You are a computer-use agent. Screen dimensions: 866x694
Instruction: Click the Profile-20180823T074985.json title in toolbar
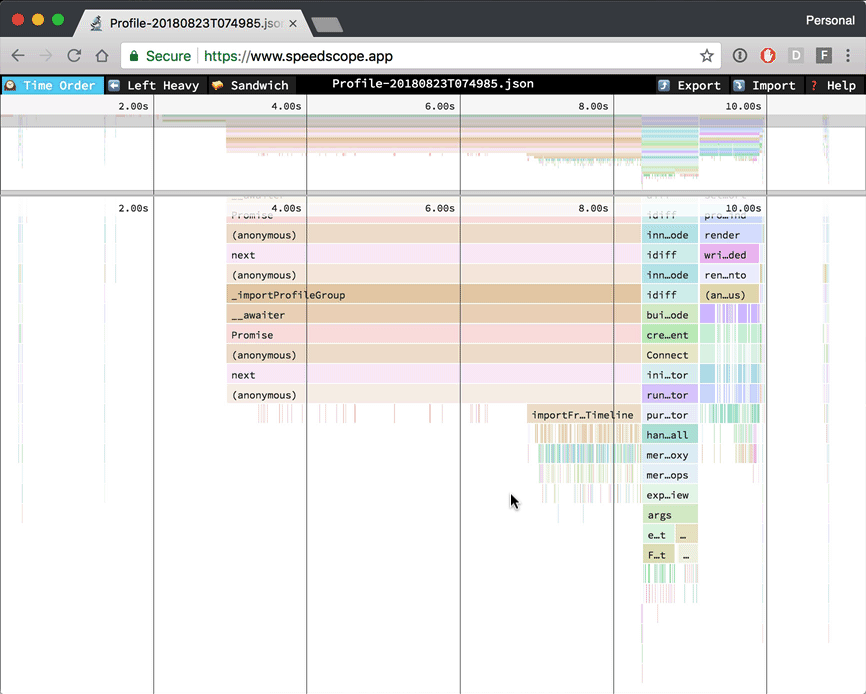tap(433, 84)
